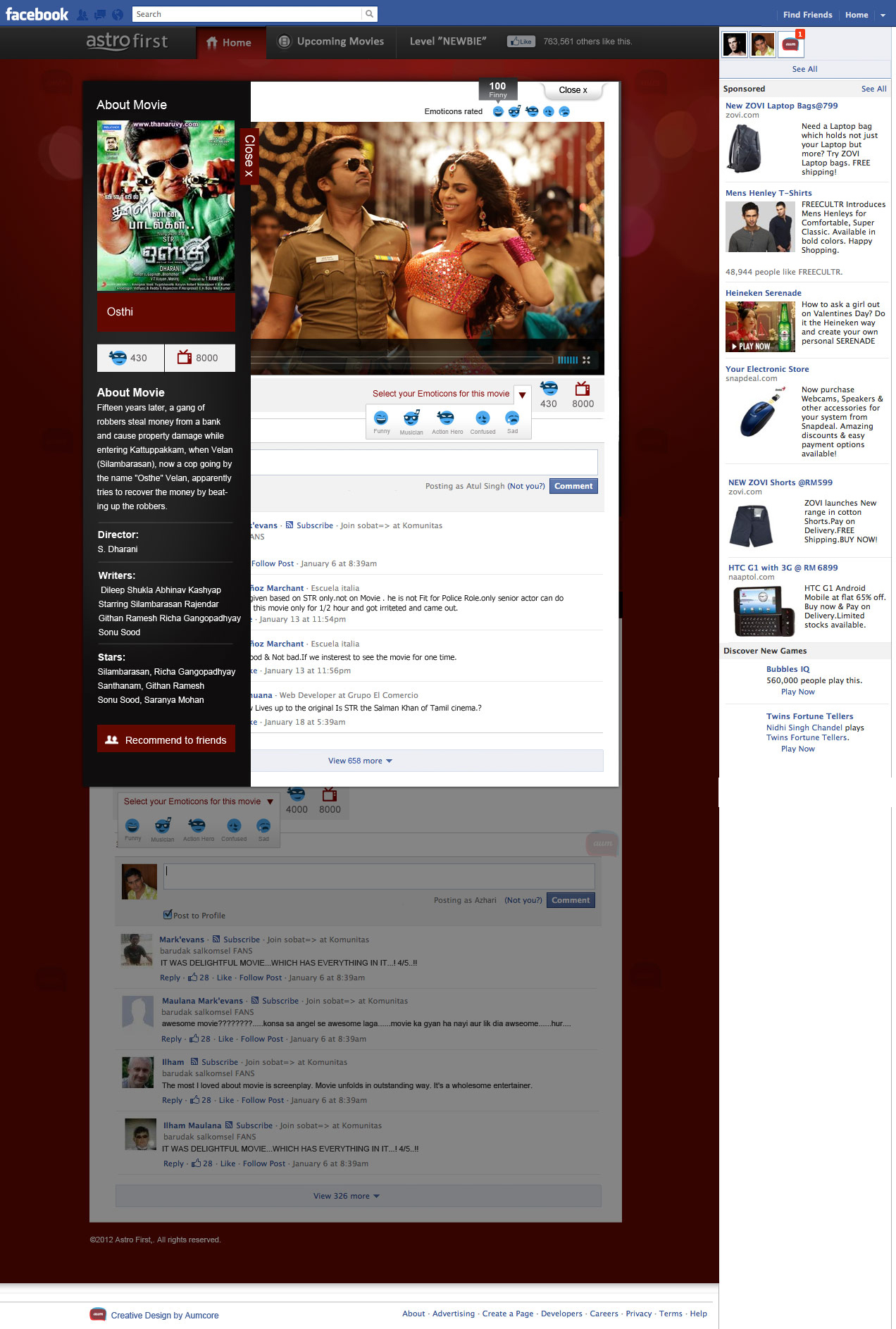Viewport: 896px width, 1329px height.
Task: Click the TV icon above 8000 under the video
Action: 583,389
